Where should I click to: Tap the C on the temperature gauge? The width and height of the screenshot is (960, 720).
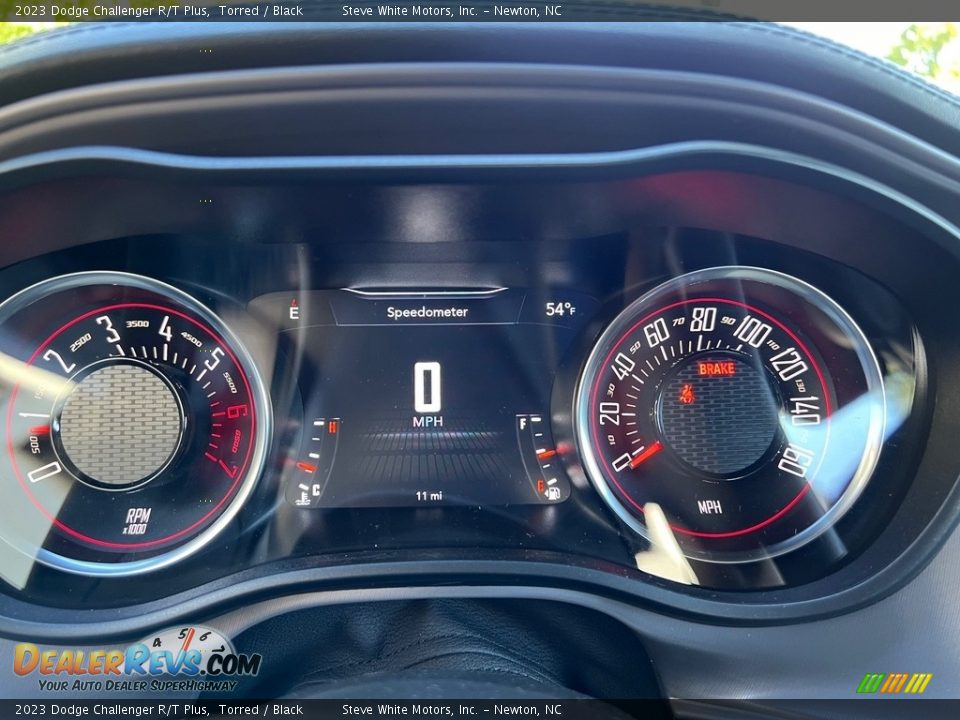[316, 490]
